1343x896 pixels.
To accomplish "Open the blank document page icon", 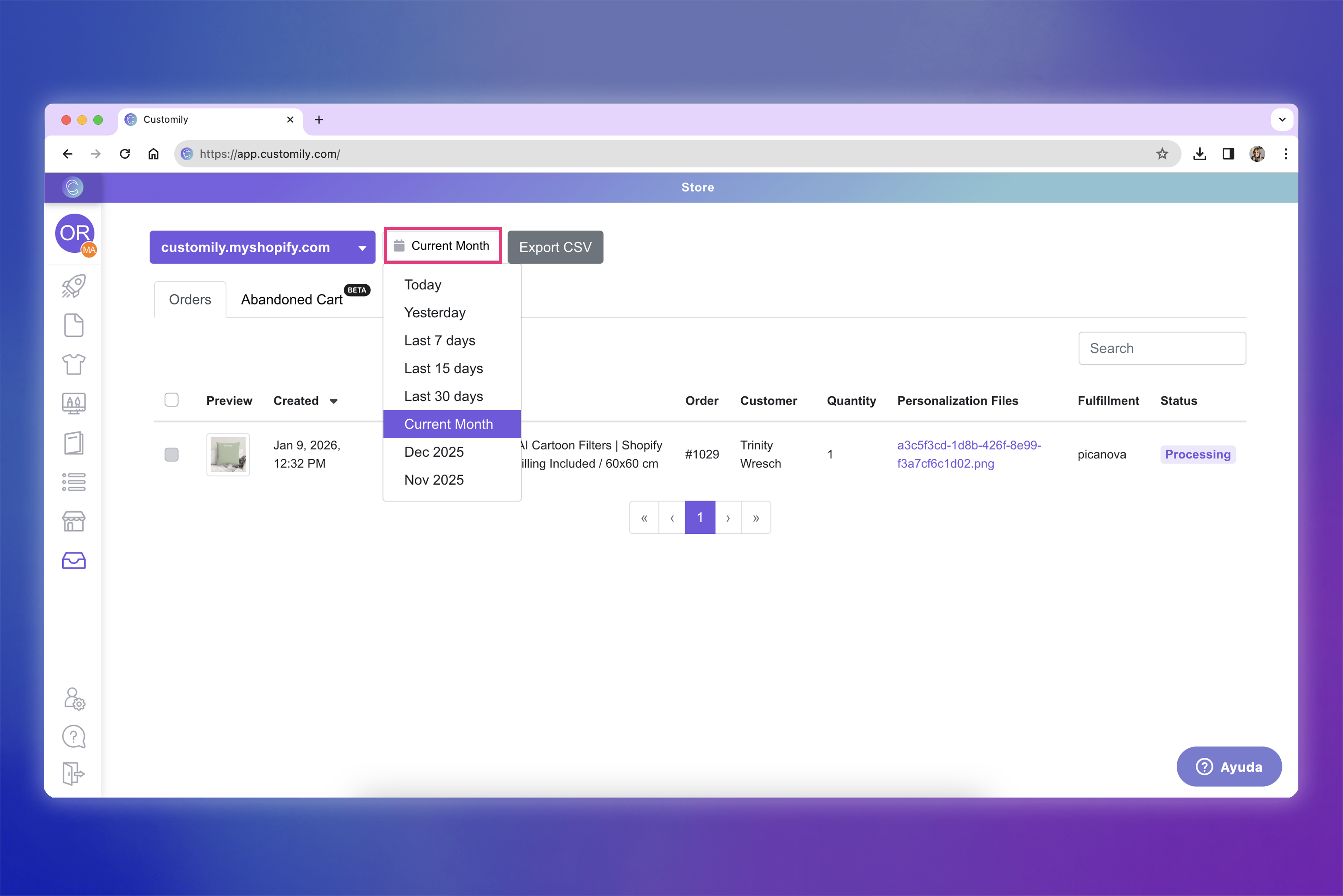I will click(74, 325).
